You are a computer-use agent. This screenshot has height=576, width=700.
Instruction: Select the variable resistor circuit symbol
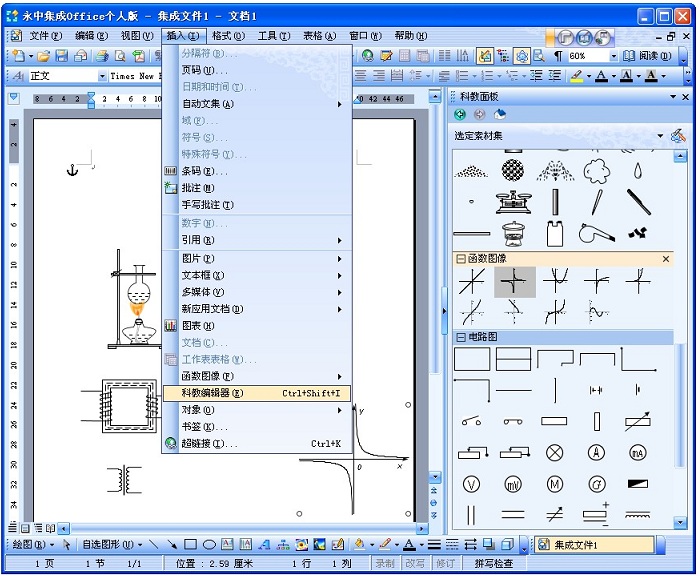[x=638, y=421]
